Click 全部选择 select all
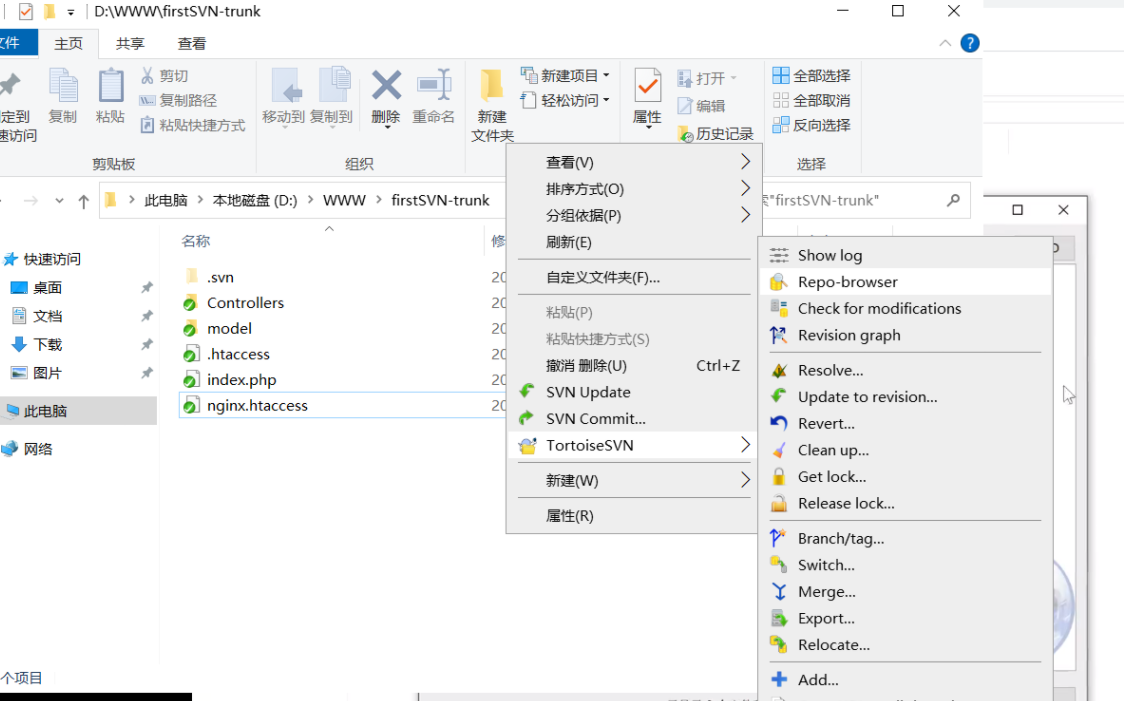 coord(811,75)
